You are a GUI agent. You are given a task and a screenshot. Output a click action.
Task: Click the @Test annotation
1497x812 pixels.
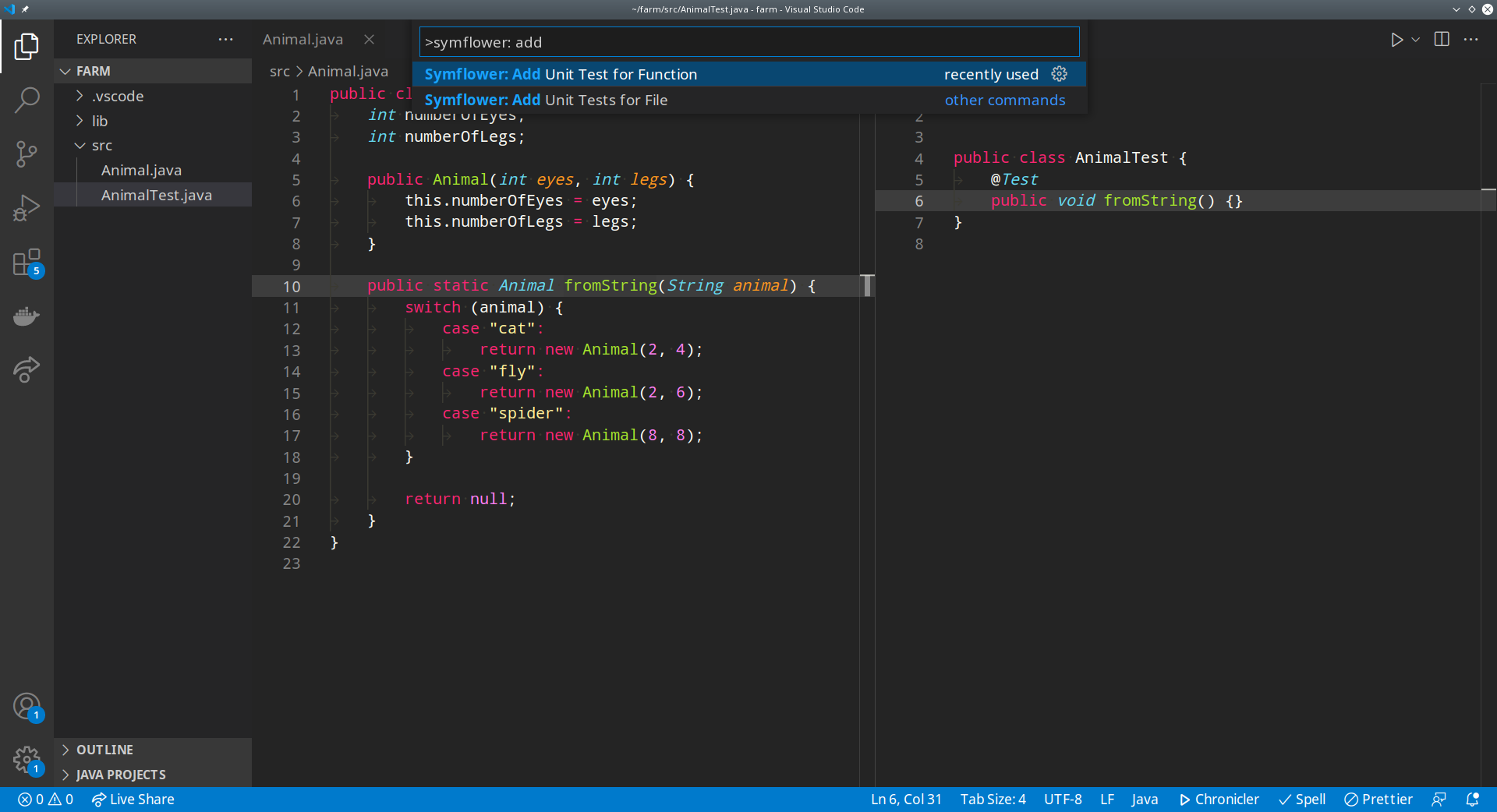pyautogui.click(x=1014, y=179)
